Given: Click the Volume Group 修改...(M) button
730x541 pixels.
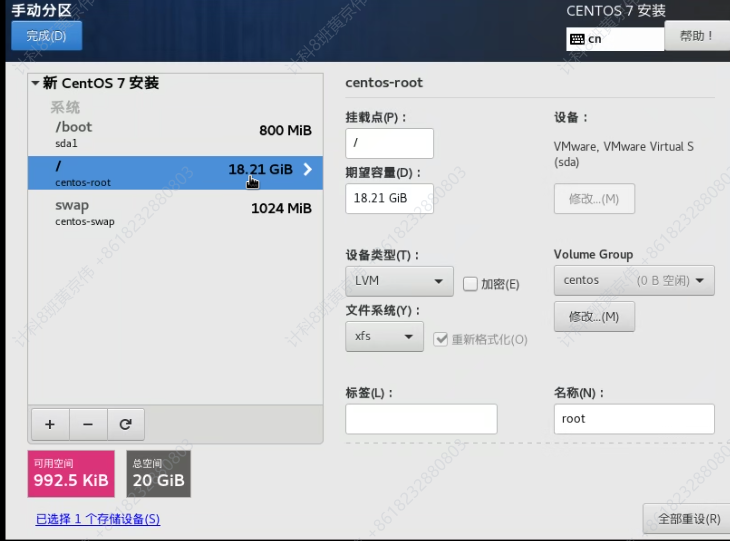Looking at the screenshot, I should pos(594,317).
